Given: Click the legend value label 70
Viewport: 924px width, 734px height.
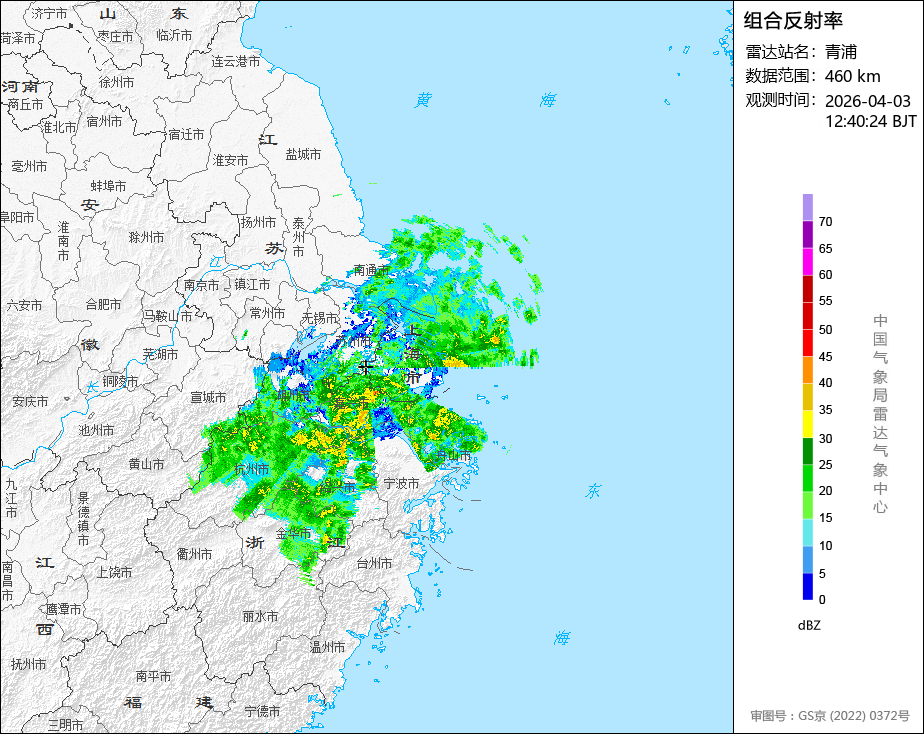Looking at the screenshot, I should [x=825, y=221].
